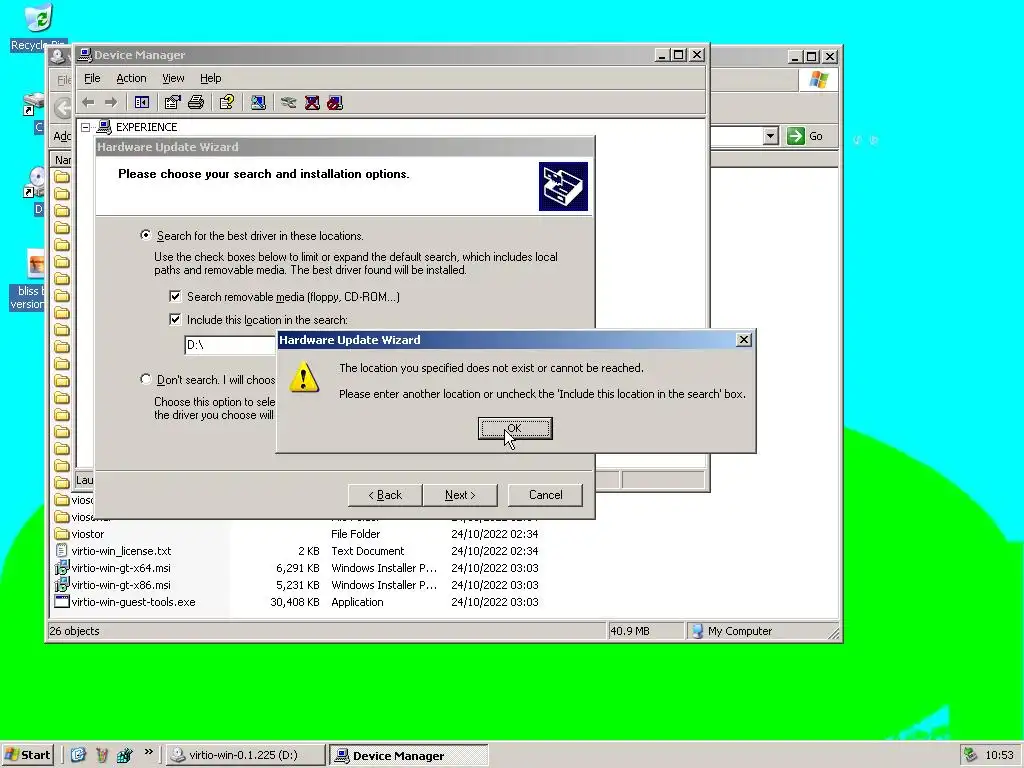1024x768 pixels.
Task: Toggle 'Include this location in the search' checkbox
Action: coord(175,319)
